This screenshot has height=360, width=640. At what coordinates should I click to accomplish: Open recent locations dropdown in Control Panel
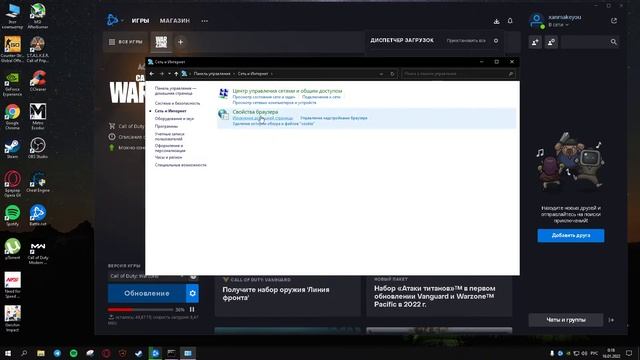(169, 74)
